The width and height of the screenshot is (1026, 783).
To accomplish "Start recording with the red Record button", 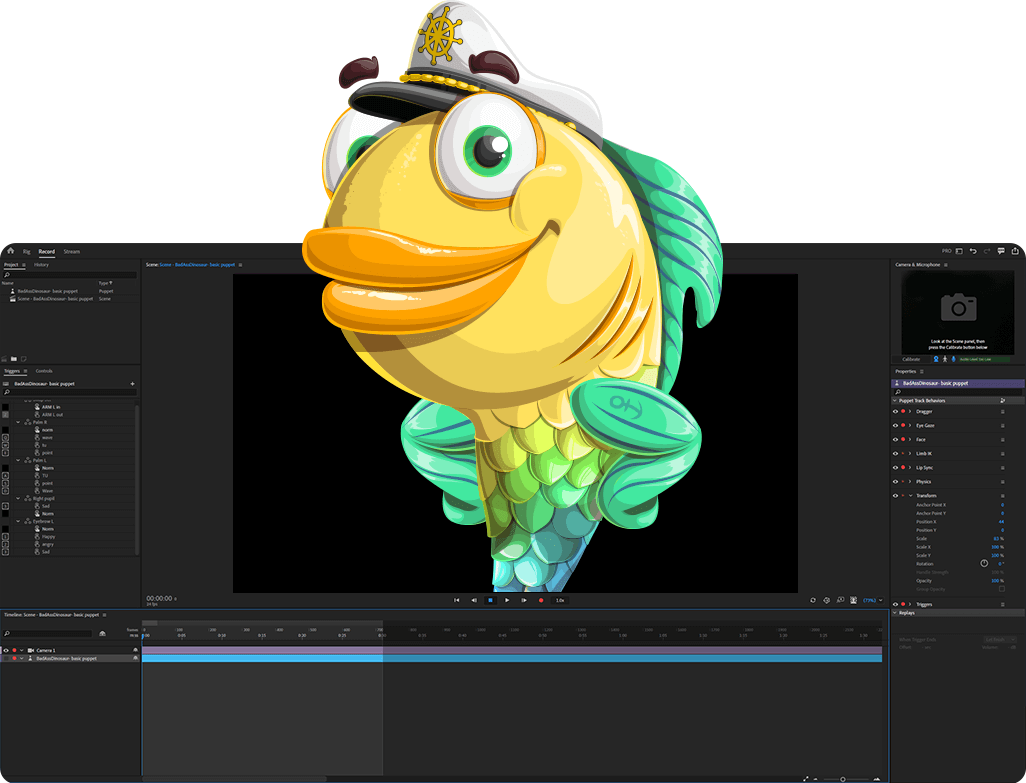I will [x=541, y=600].
